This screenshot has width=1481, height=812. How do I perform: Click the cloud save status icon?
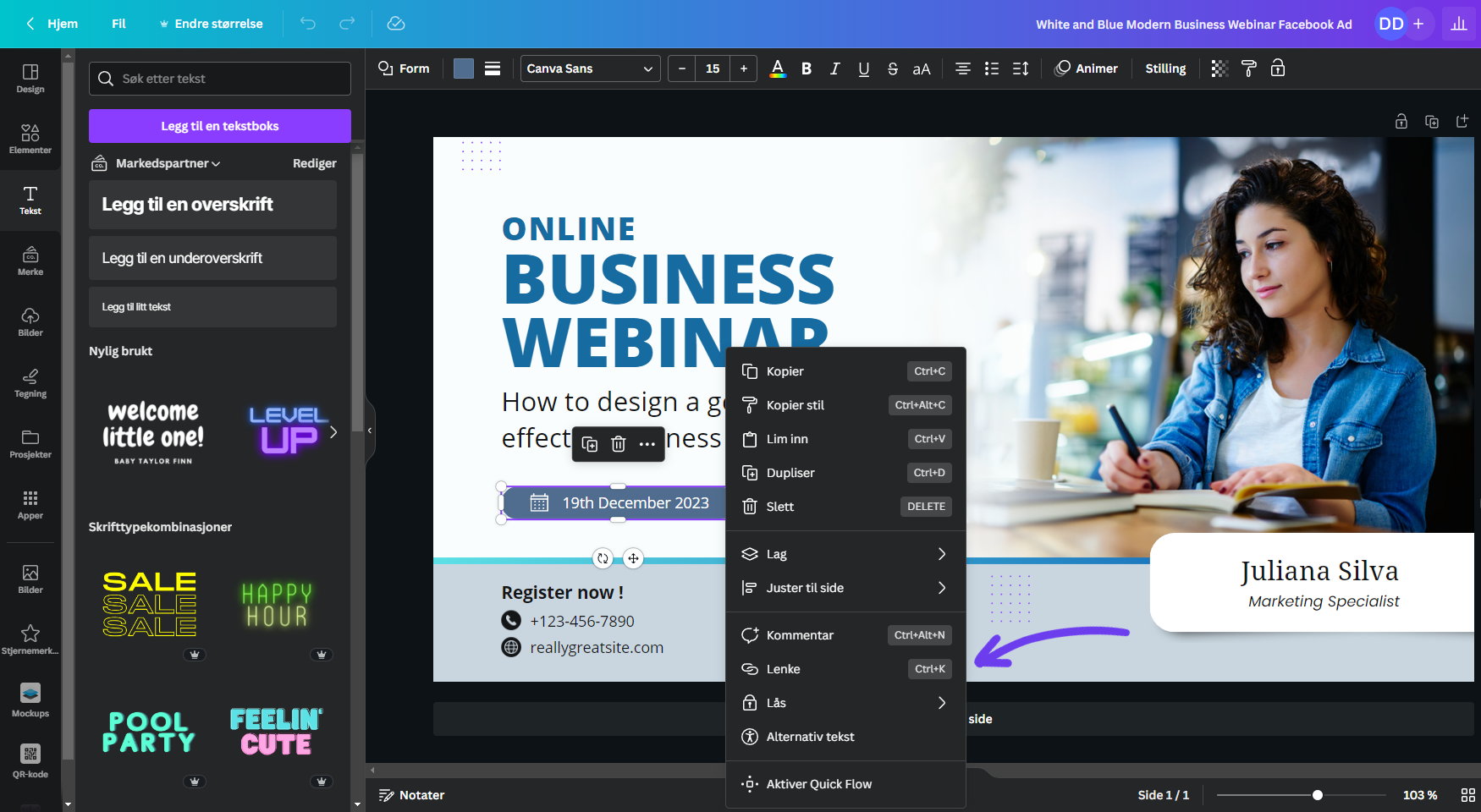point(396,24)
